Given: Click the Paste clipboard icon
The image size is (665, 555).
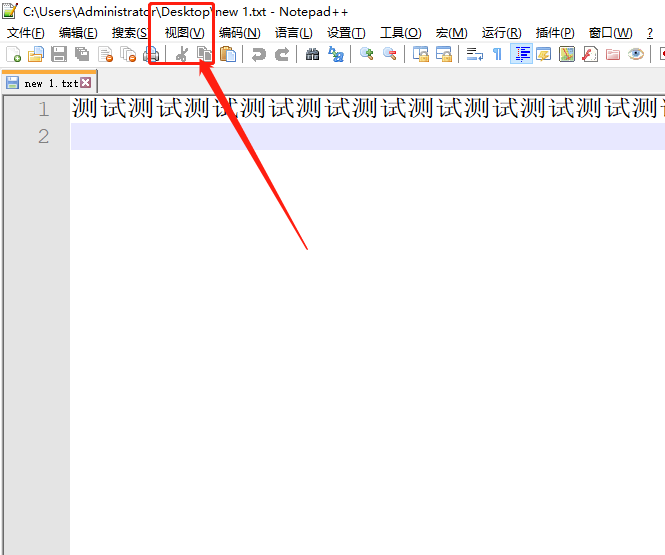Looking at the screenshot, I should tap(228, 54).
